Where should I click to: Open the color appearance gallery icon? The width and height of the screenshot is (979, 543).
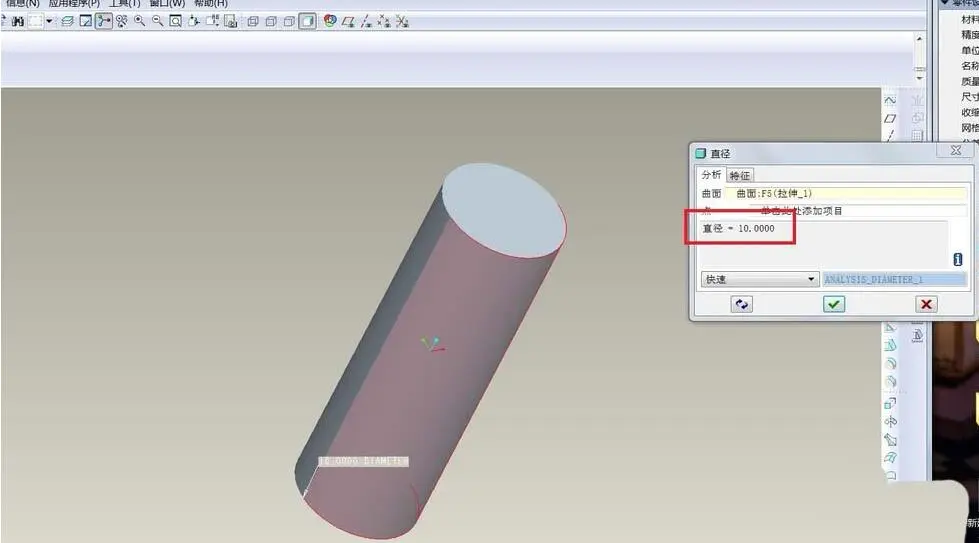click(330, 21)
